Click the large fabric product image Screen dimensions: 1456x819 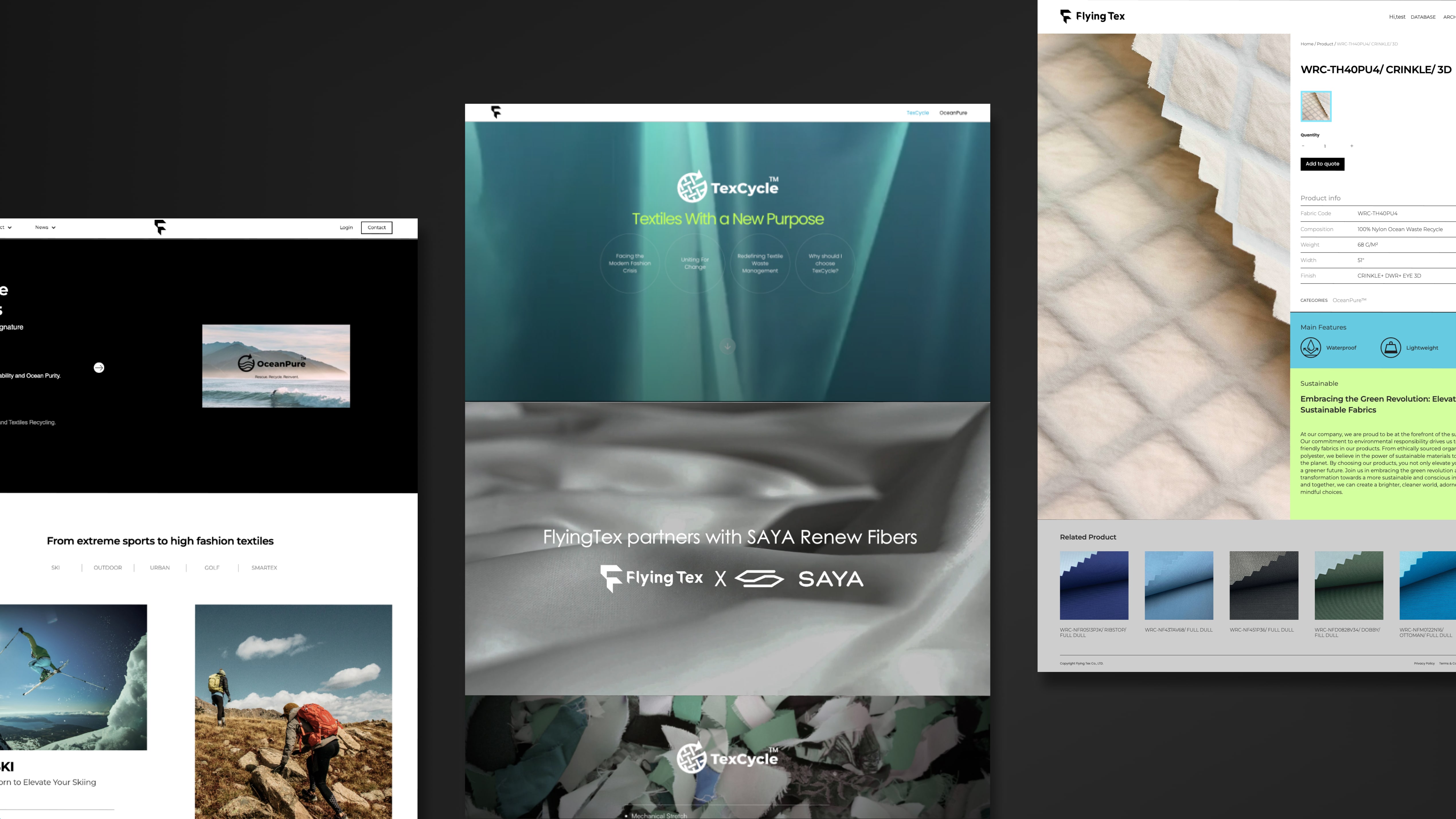tap(1164, 276)
